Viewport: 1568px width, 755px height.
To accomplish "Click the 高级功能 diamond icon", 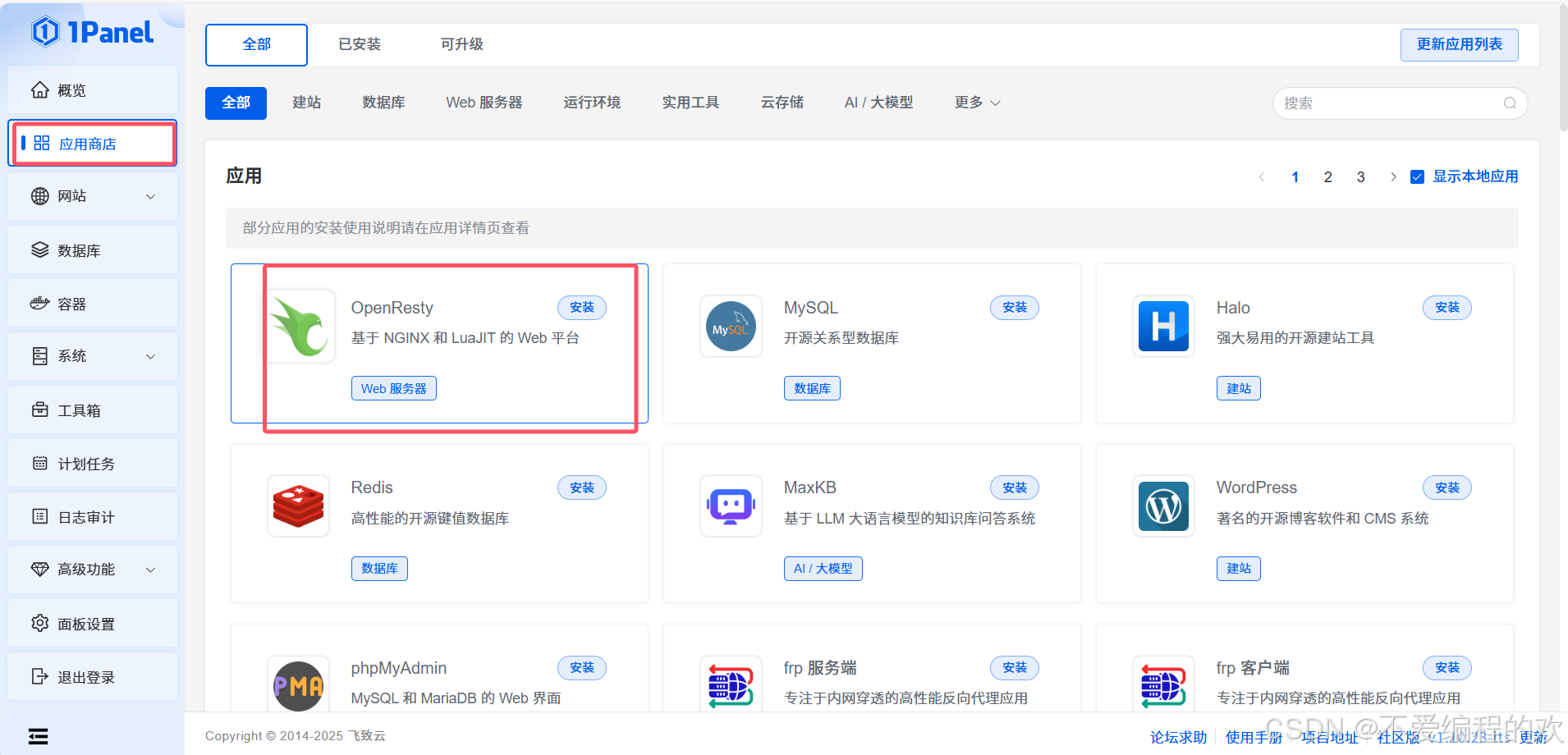I will [39, 569].
